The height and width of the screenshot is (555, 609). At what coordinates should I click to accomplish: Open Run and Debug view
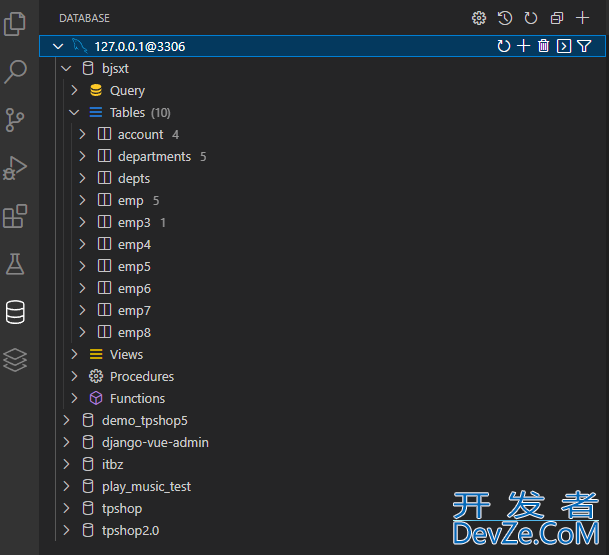coord(15,168)
